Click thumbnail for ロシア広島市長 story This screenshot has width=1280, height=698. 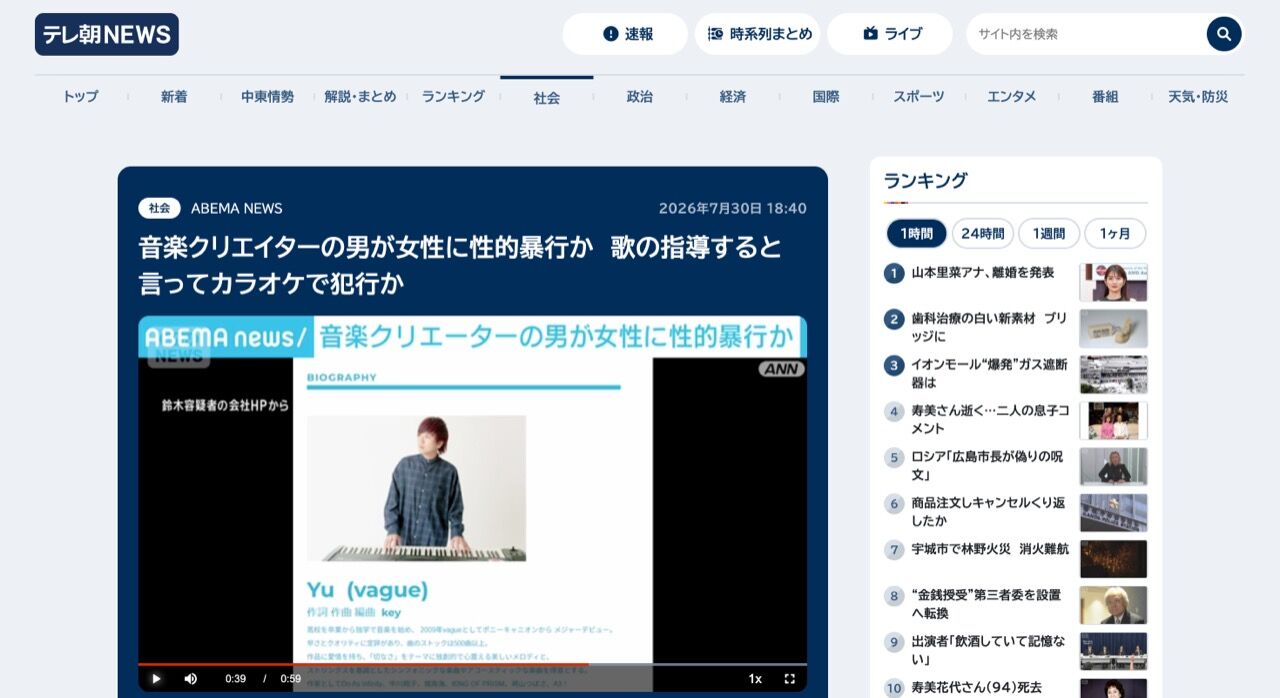(1113, 466)
